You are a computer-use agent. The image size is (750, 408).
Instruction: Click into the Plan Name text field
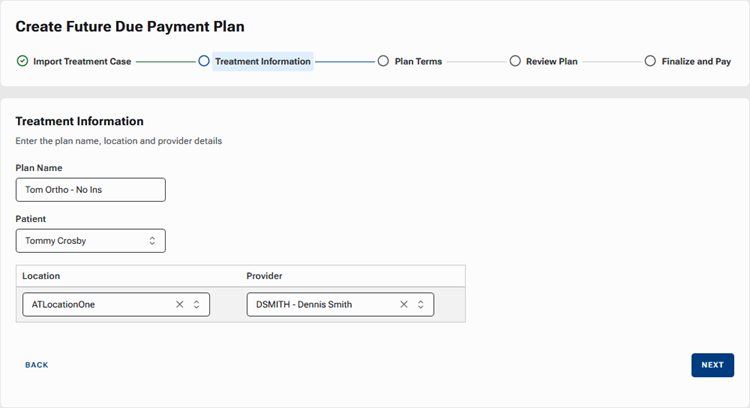[90, 190]
